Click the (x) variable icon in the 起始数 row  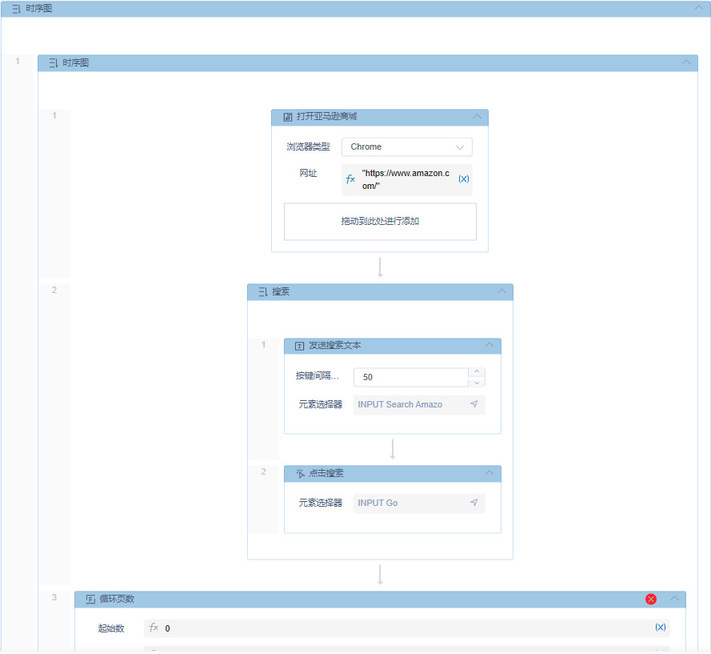click(660, 627)
